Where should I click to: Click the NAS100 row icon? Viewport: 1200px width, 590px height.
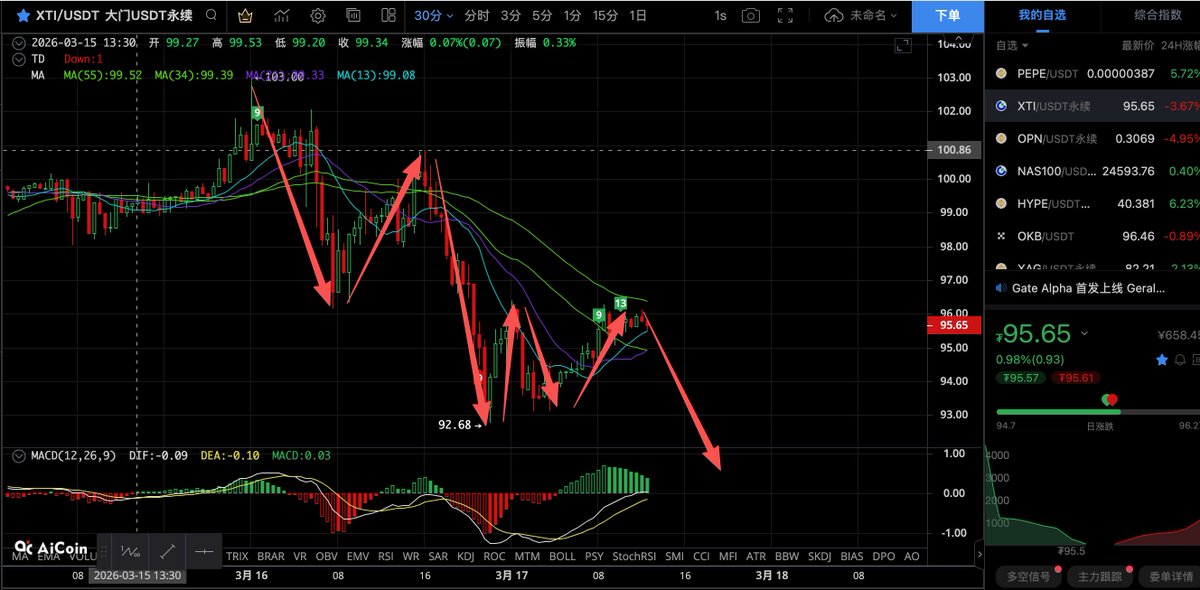pos(1003,171)
